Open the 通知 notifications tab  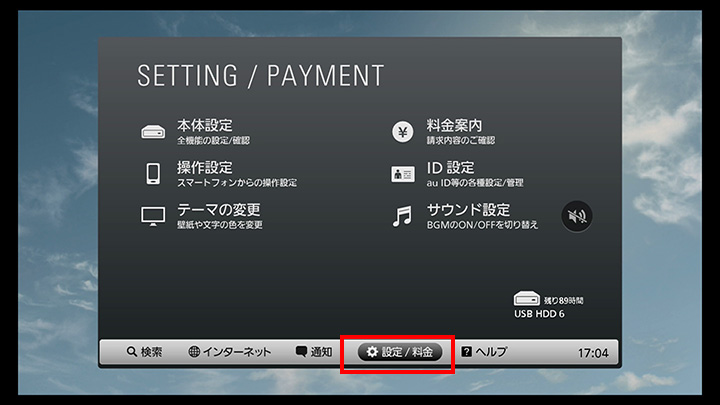coord(314,352)
